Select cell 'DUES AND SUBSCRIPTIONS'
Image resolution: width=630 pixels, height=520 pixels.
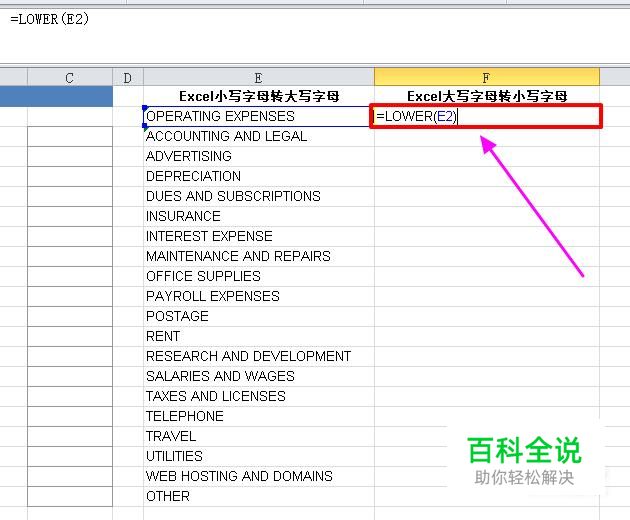click(259, 197)
